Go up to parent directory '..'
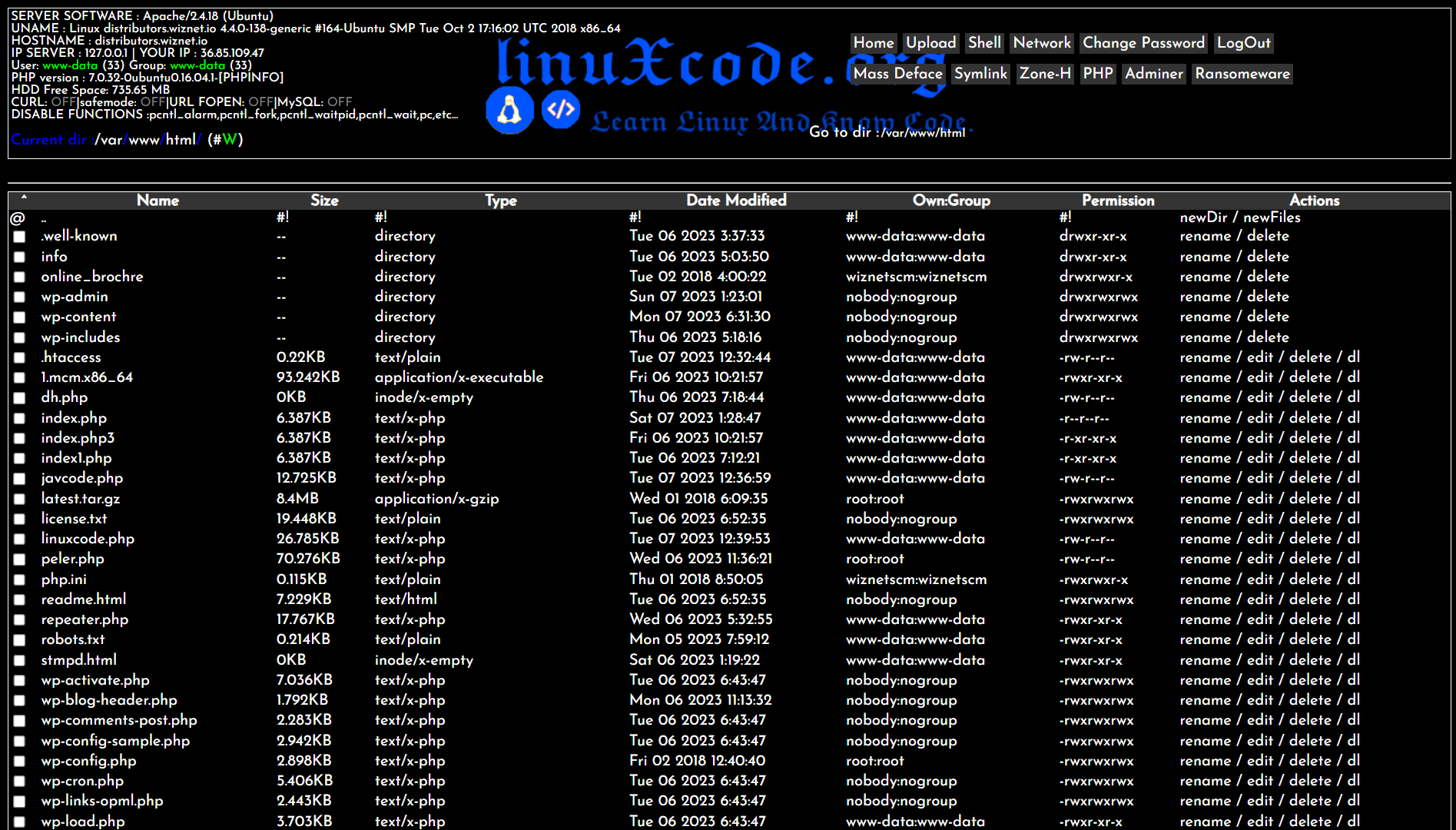Image resolution: width=1456 pixels, height=830 pixels. [x=44, y=218]
